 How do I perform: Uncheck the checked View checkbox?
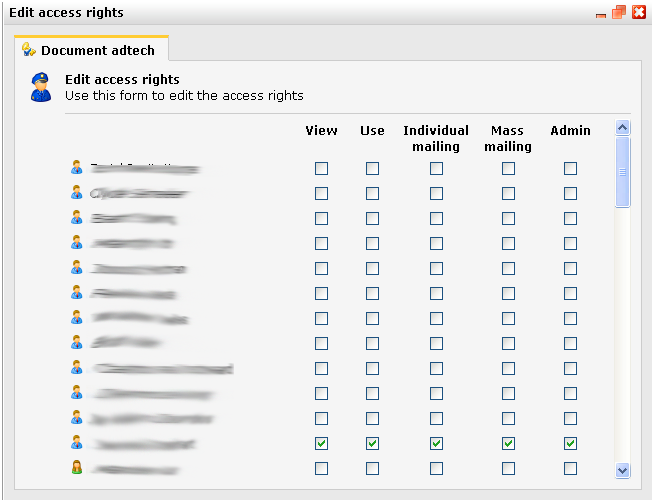coord(321,443)
